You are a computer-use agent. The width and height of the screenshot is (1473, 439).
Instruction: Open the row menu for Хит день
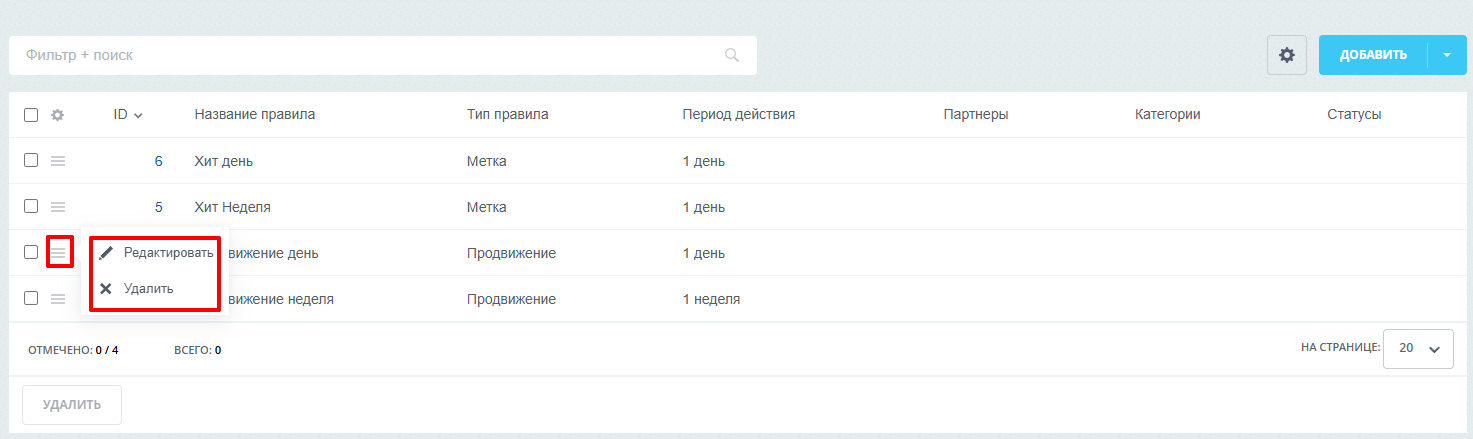(58, 161)
